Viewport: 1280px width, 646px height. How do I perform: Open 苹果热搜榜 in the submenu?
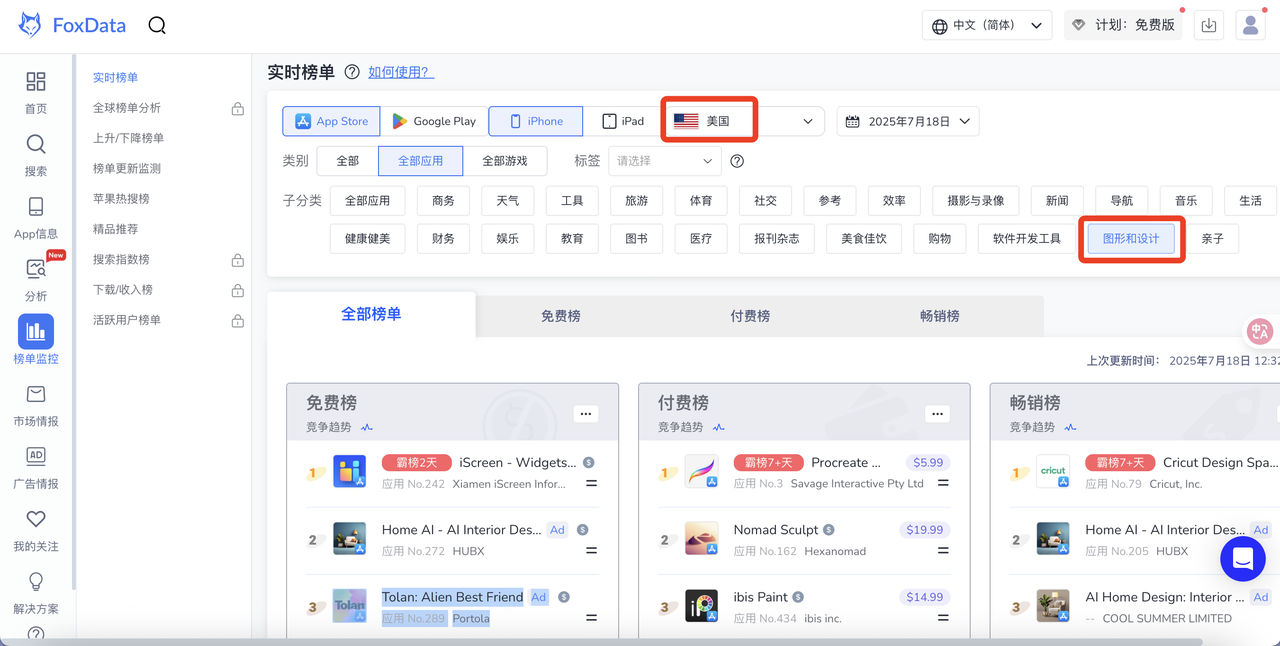pyautogui.click(x=121, y=199)
